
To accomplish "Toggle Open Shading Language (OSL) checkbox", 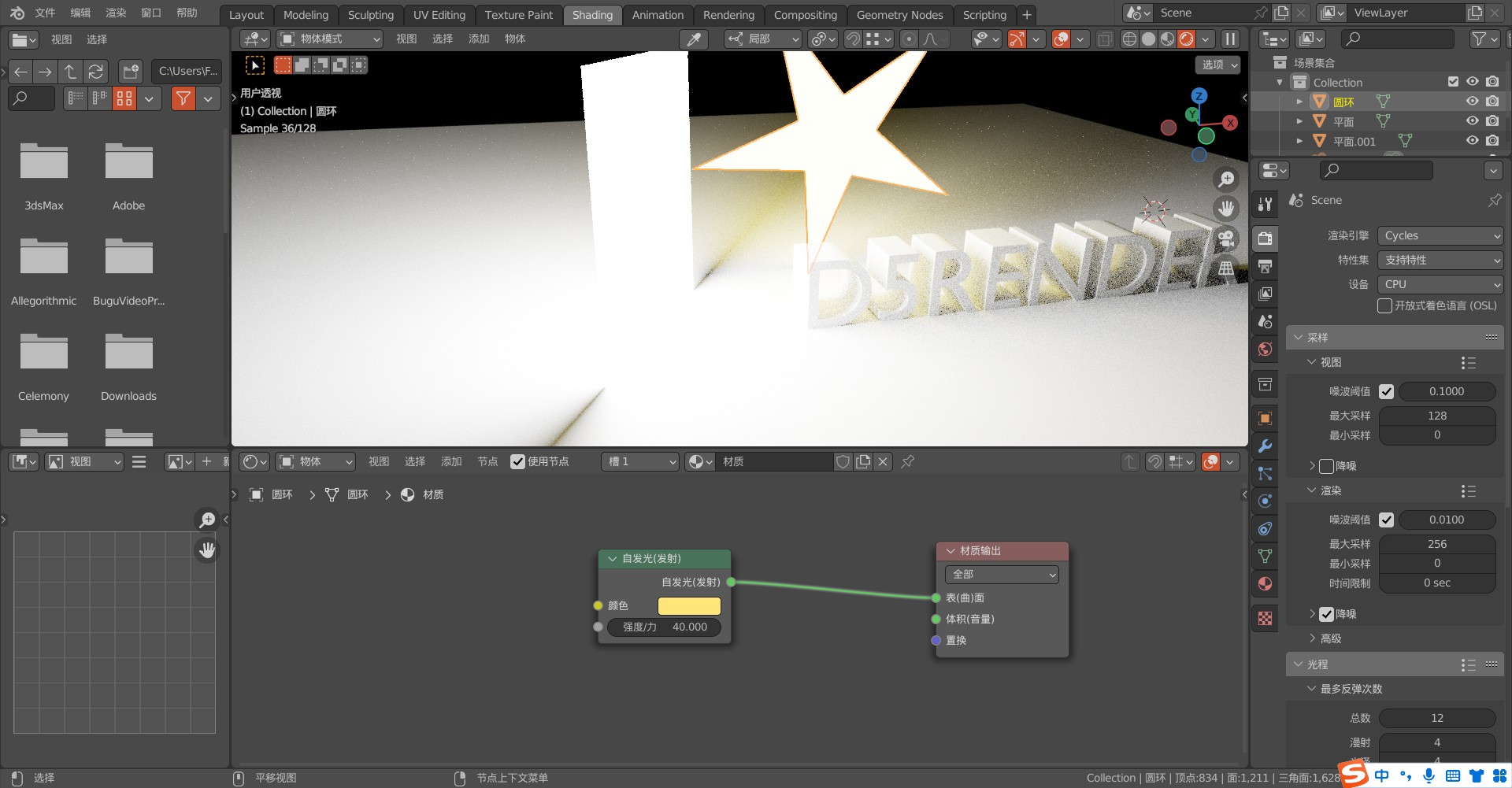I will point(1384,305).
